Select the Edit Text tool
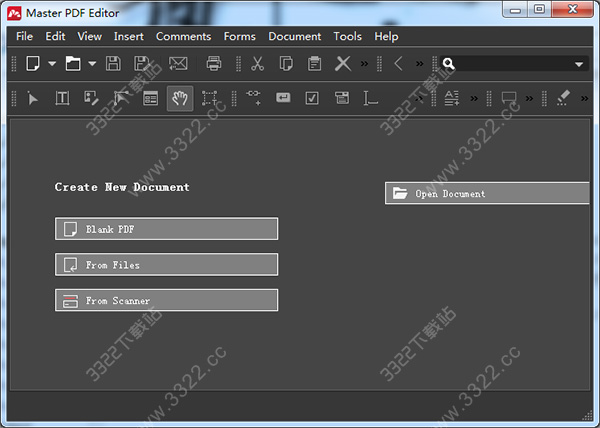 [x=62, y=98]
